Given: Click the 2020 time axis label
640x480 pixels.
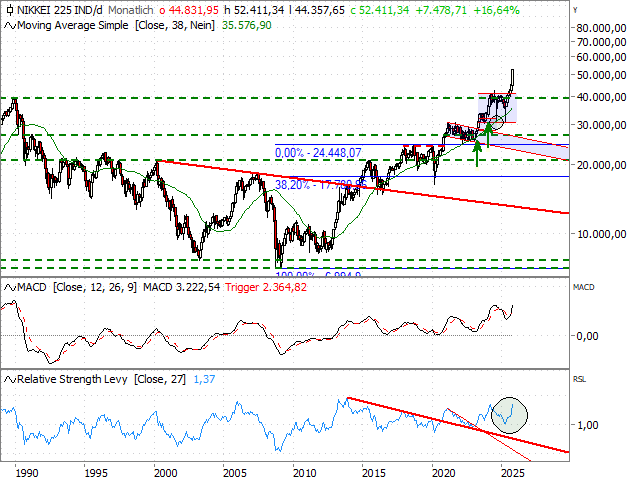Looking at the screenshot, I should 444,473.
